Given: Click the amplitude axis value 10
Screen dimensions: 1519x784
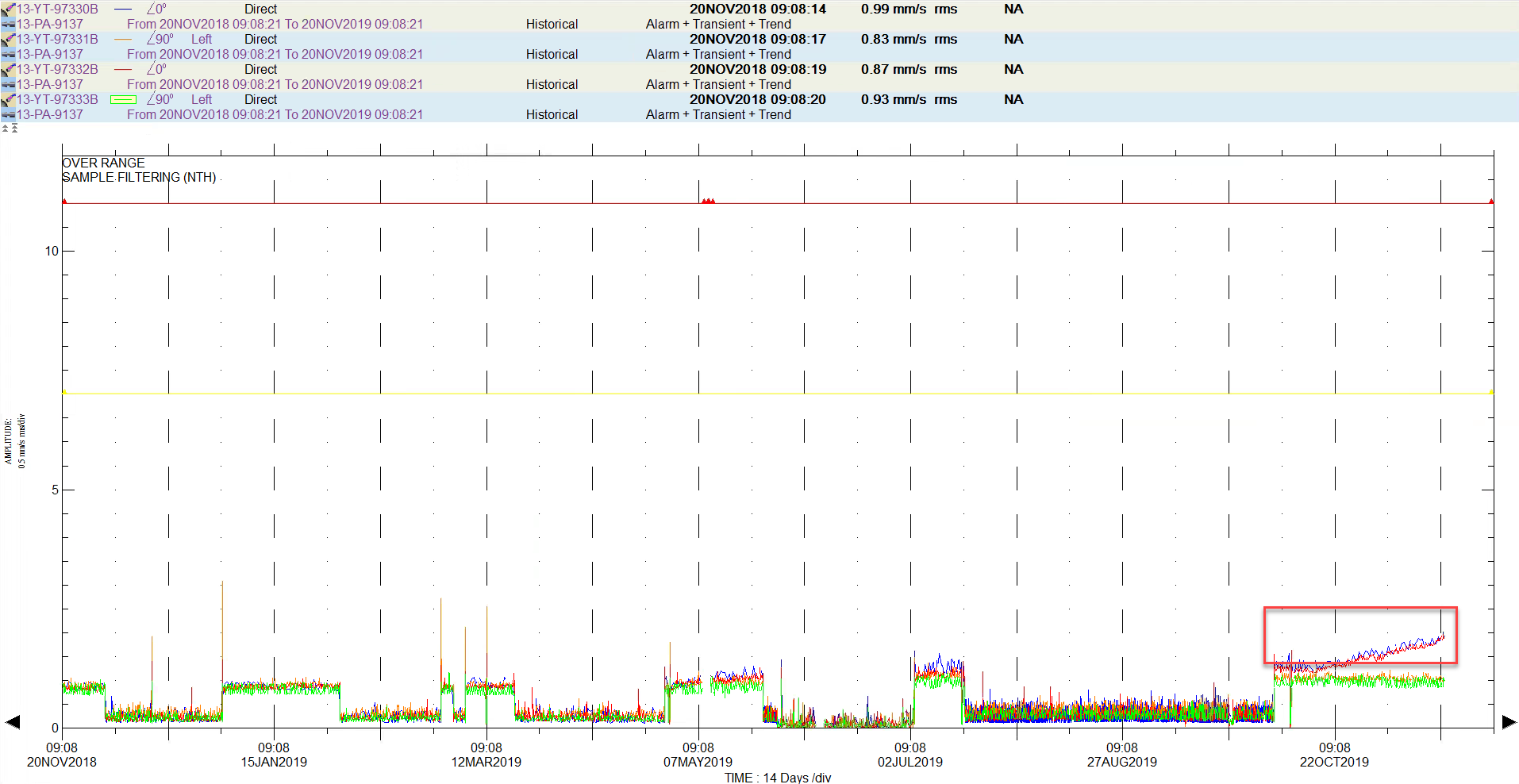Looking at the screenshot, I should coord(52,252).
